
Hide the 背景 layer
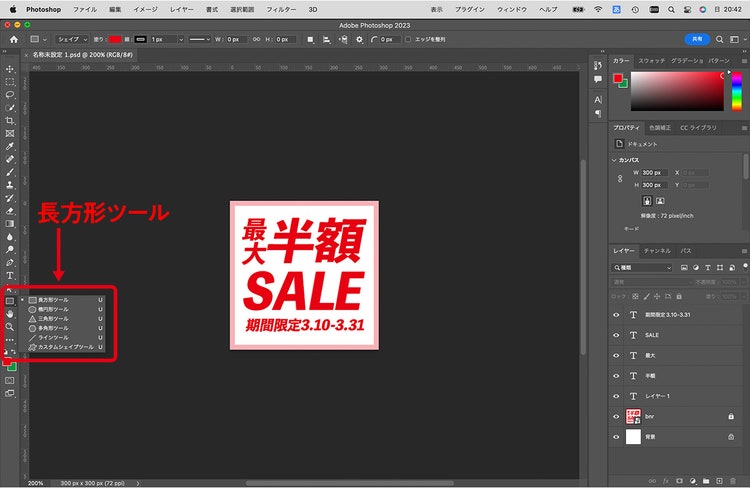click(x=616, y=437)
